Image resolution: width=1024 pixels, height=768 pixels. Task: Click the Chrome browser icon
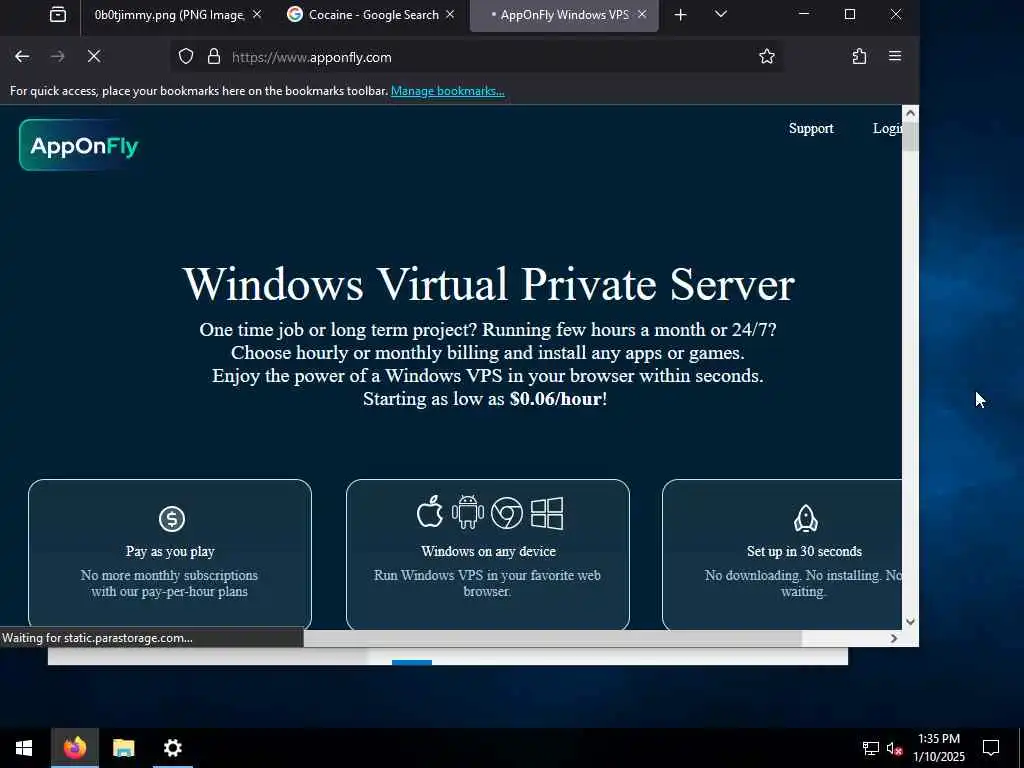507,513
